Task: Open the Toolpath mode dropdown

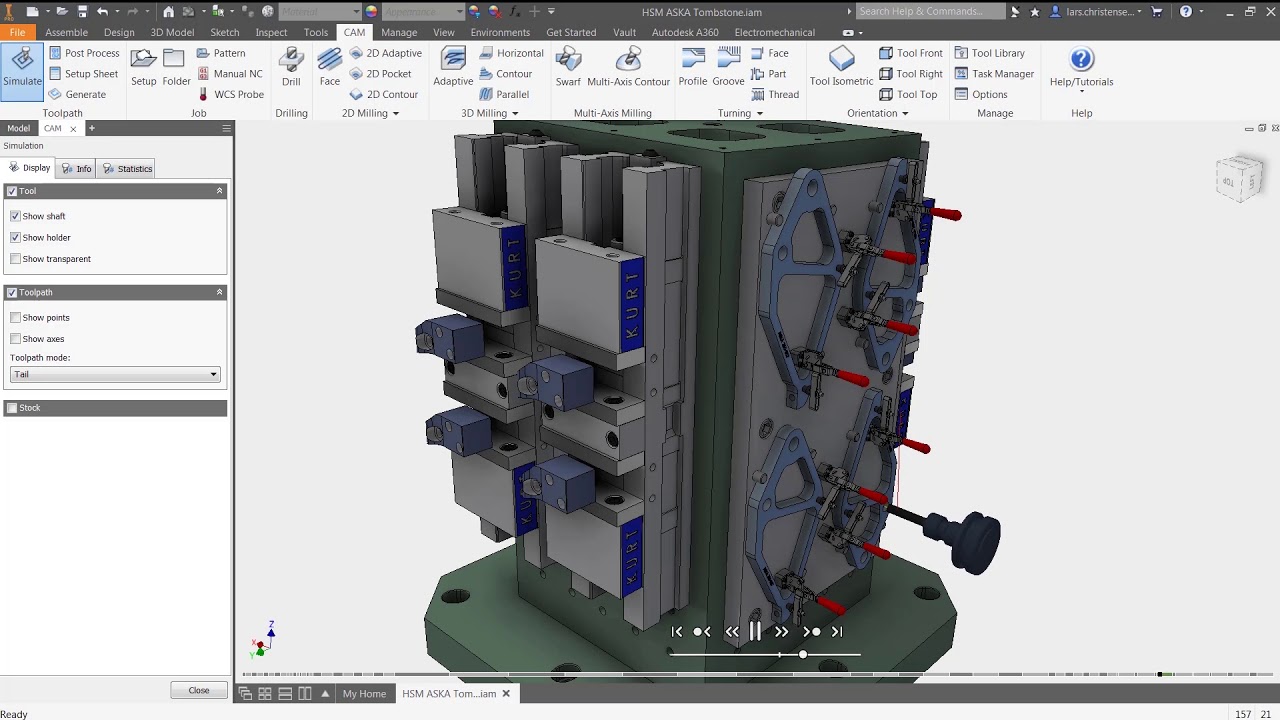Action: coord(114,374)
